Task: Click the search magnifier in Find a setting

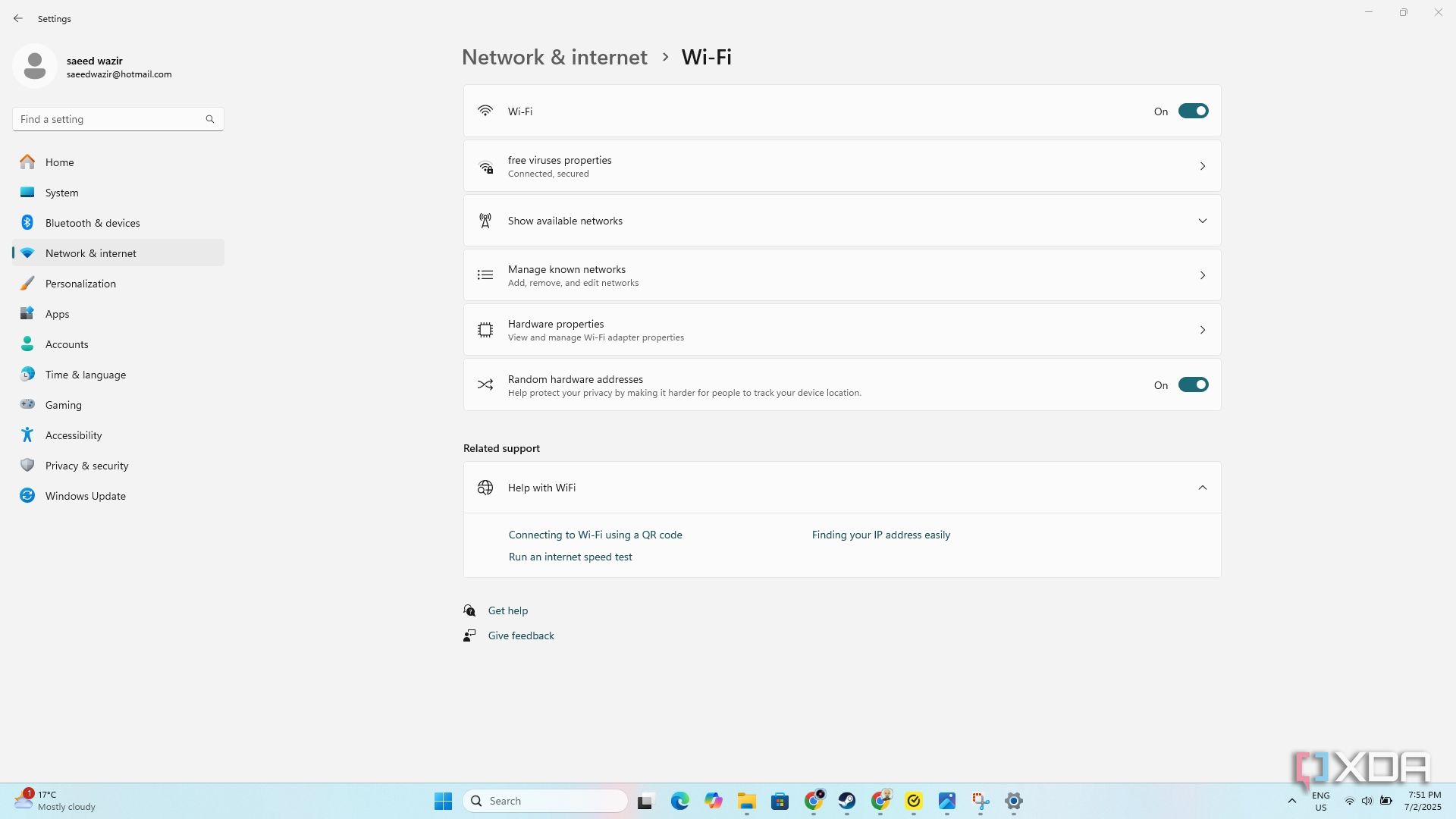Action: [210, 119]
